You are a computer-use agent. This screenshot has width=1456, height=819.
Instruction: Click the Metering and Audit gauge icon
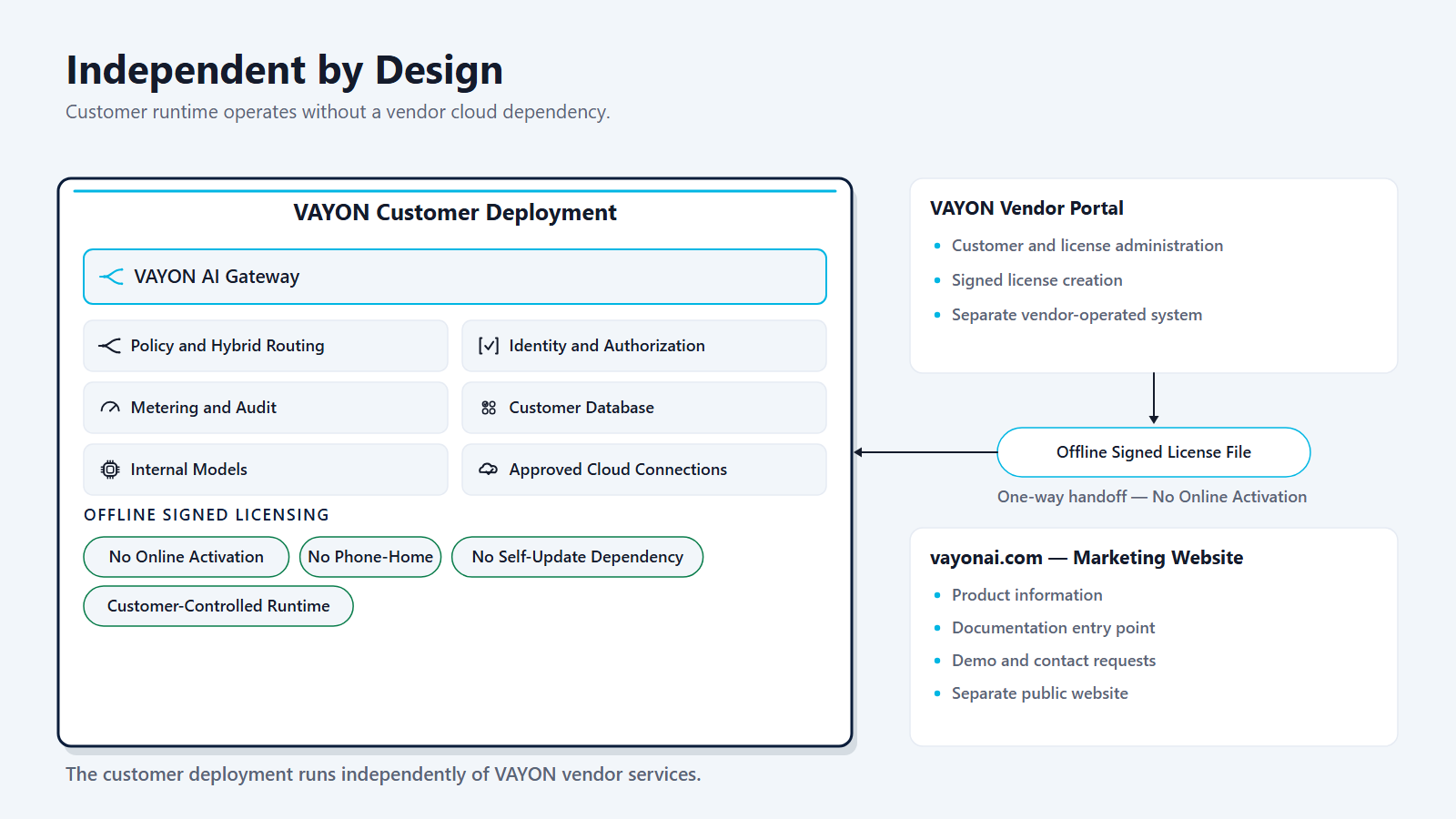tap(110, 408)
